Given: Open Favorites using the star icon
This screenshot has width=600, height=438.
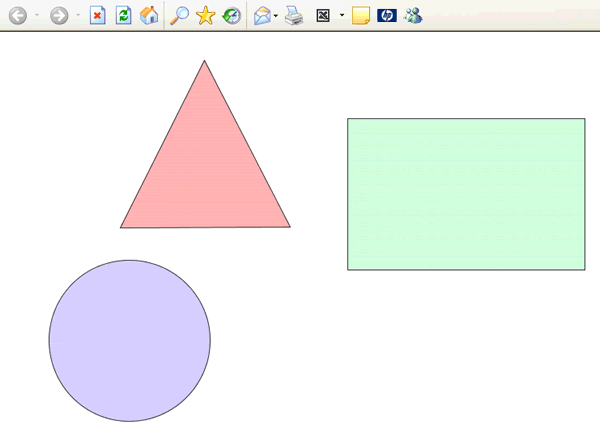Looking at the screenshot, I should point(205,15).
